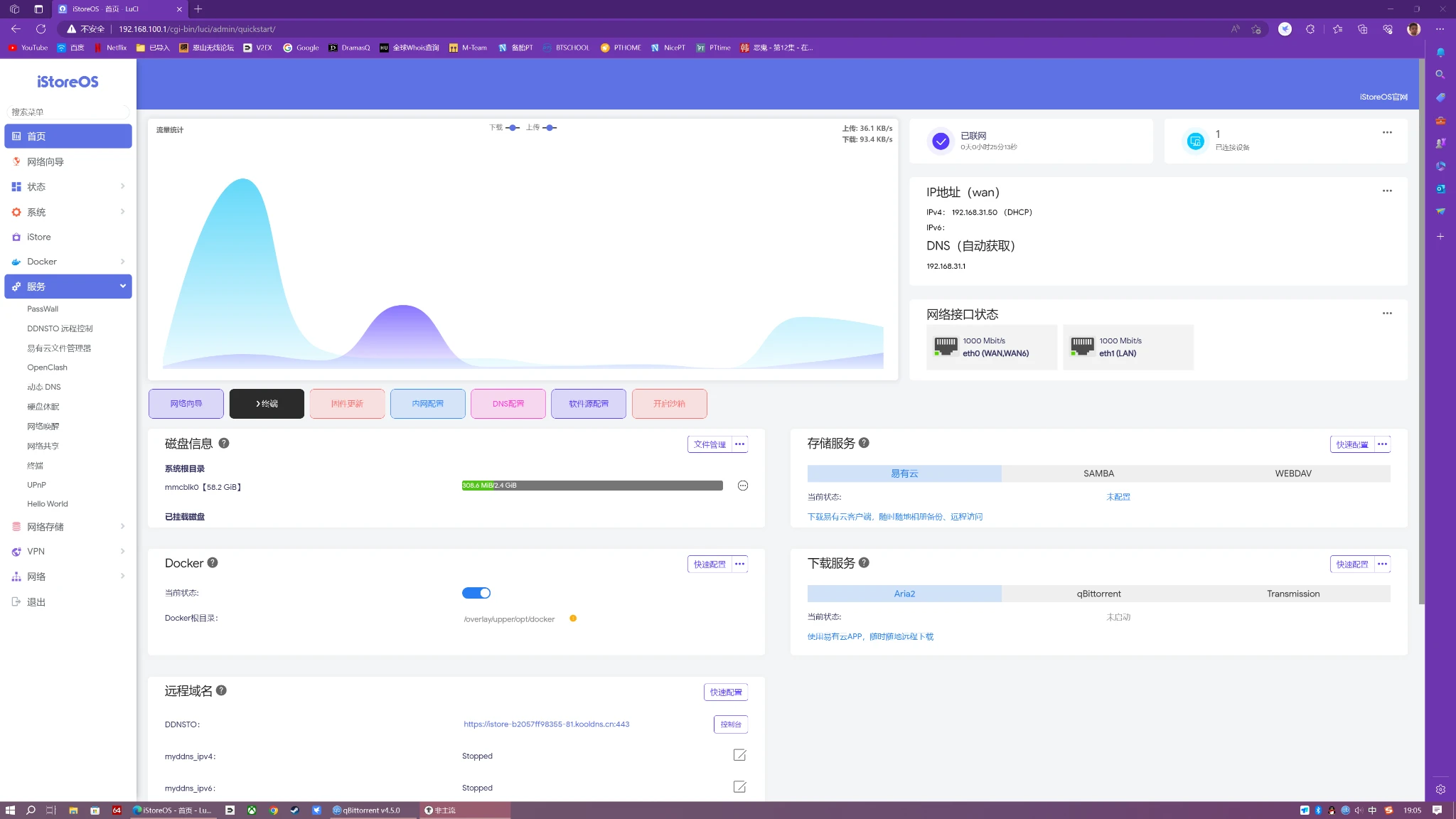The image size is (1456, 819).
Task: Click the edit icon for myddns_ipv6
Action: click(x=739, y=787)
